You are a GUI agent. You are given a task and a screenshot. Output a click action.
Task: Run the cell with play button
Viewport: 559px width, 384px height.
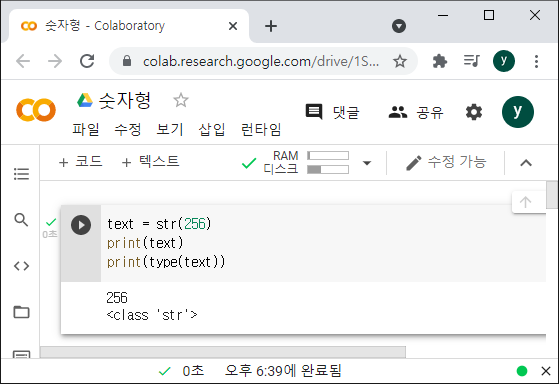coord(81,225)
